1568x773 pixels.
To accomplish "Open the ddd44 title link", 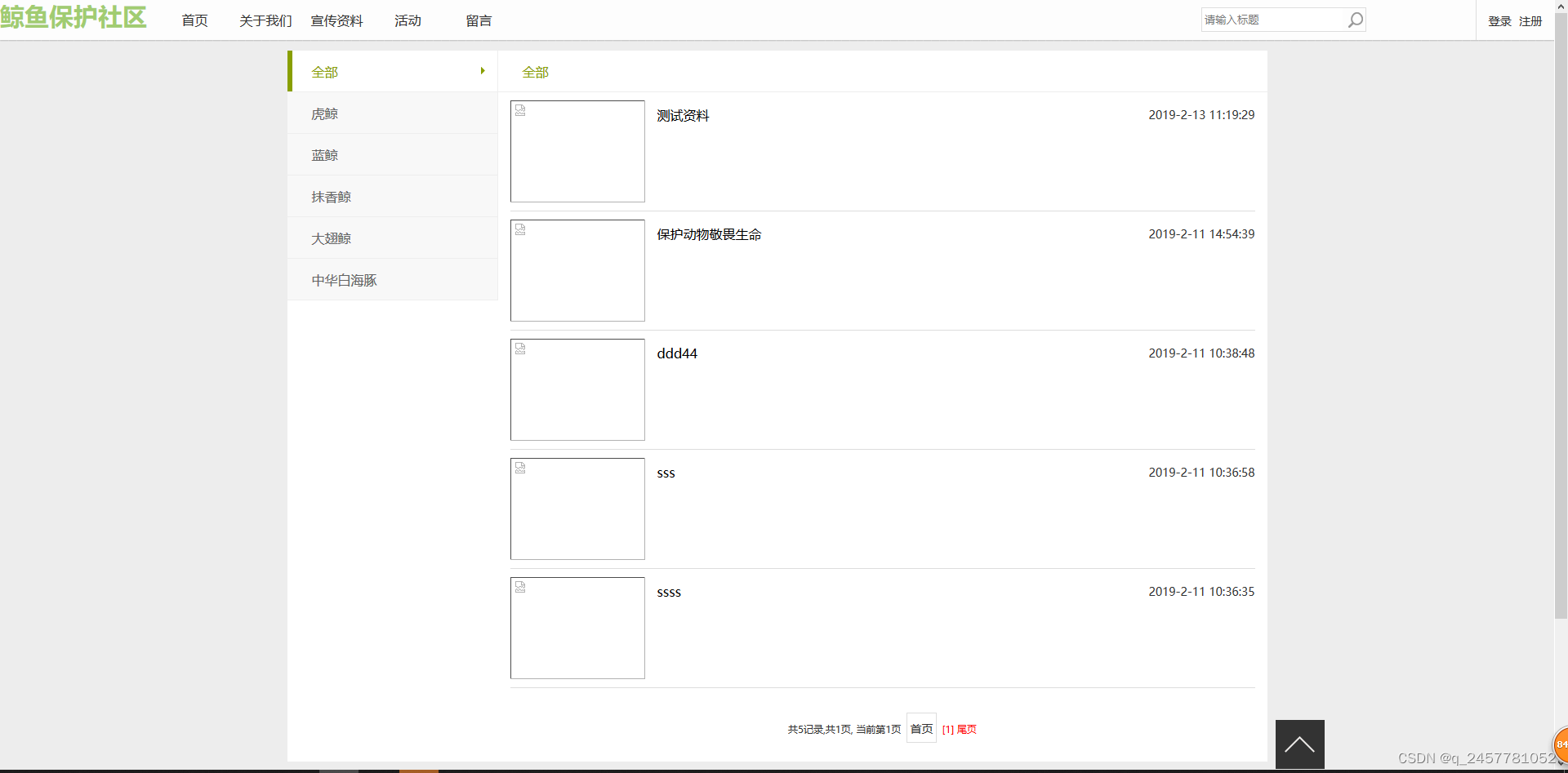I will tap(677, 353).
